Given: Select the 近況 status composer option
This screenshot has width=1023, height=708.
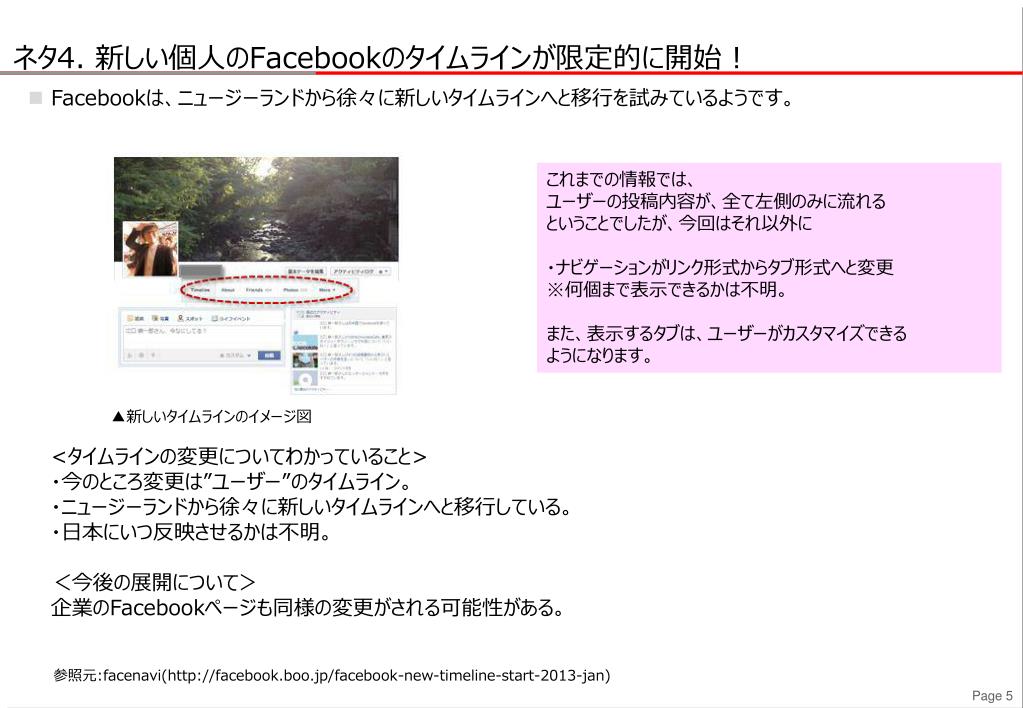Looking at the screenshot, I should 135,318.
